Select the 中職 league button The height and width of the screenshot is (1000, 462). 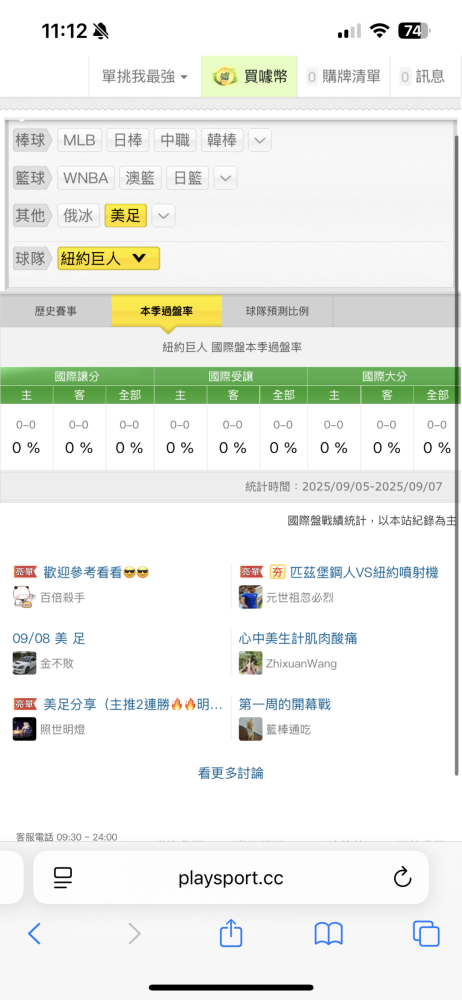[175, 140]
